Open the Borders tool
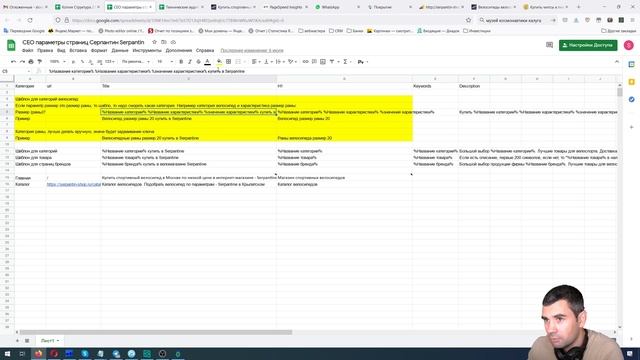This screenshot has width=640, height=360. click(x=229, y=62)
